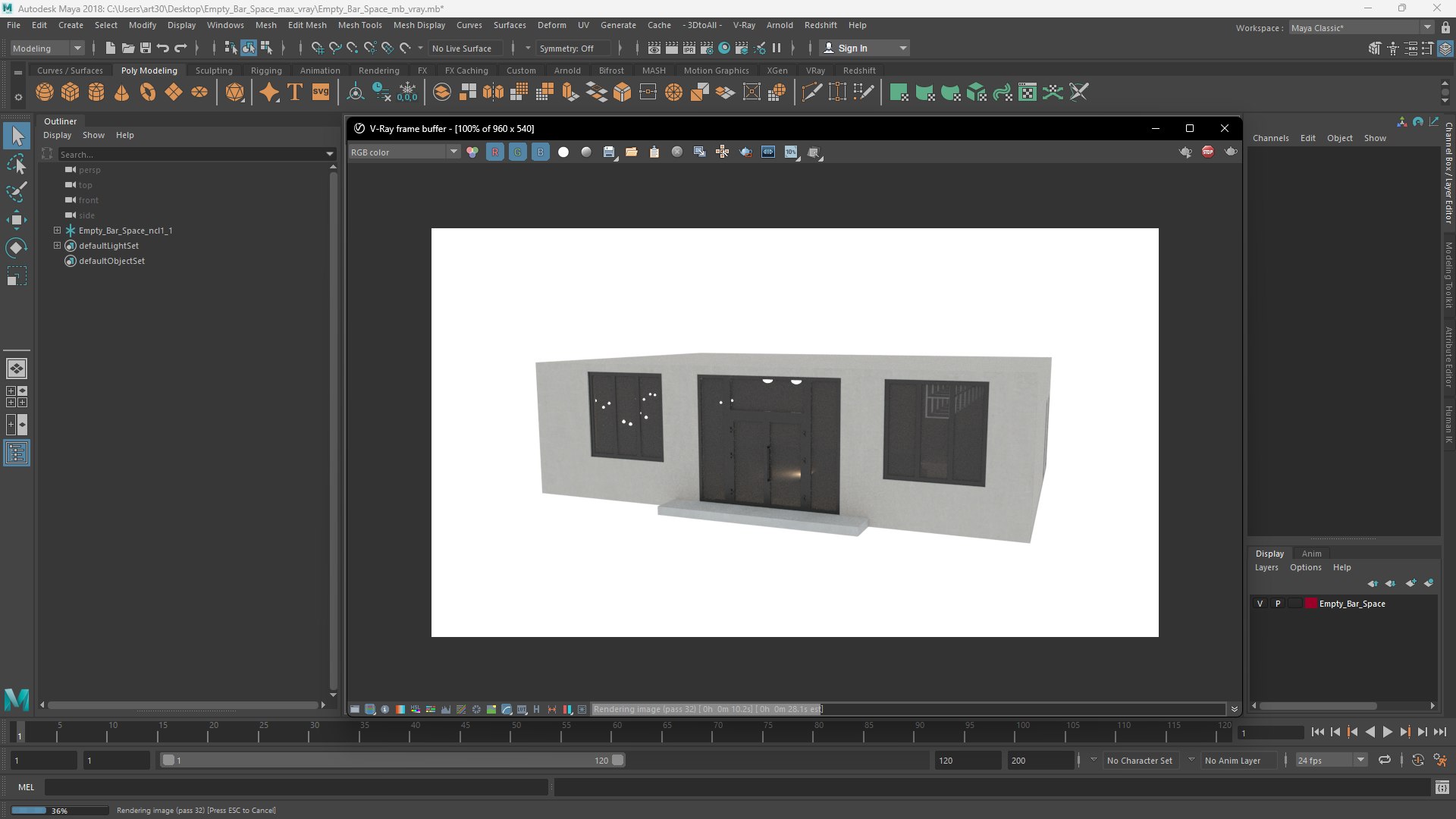1456x819 pixels.
Task: Load image in V-Ray frame buffer
Action: [632, 152]
